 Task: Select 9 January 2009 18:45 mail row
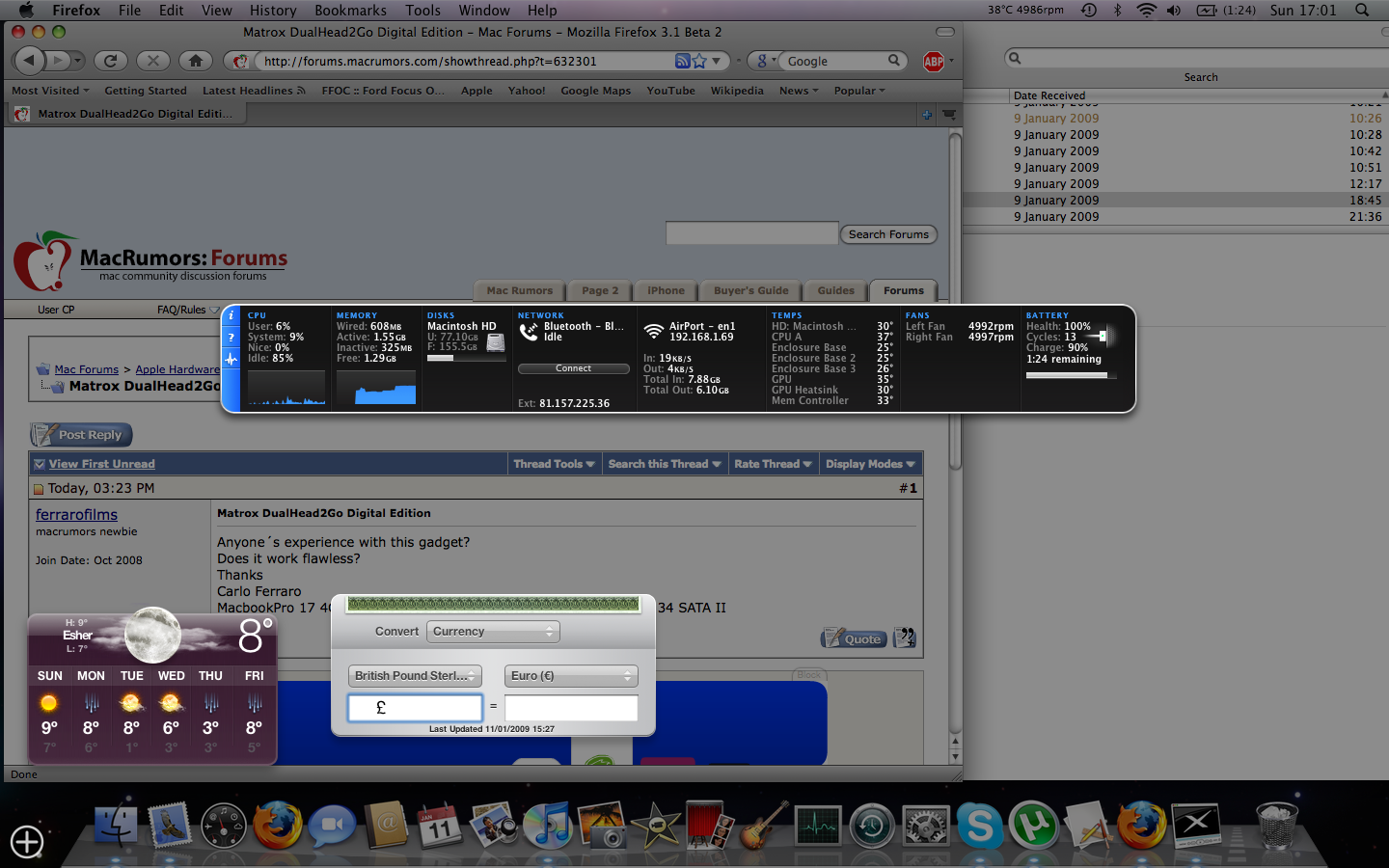pyautogui.click(x=1176, y=201)
